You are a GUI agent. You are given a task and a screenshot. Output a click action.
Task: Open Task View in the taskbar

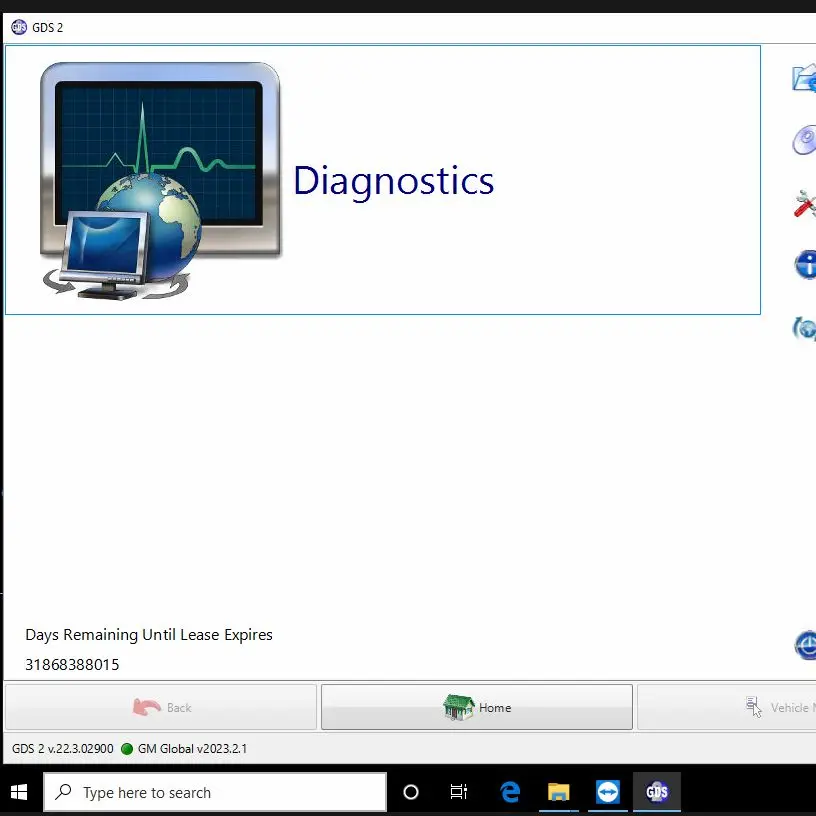point(458,791)
